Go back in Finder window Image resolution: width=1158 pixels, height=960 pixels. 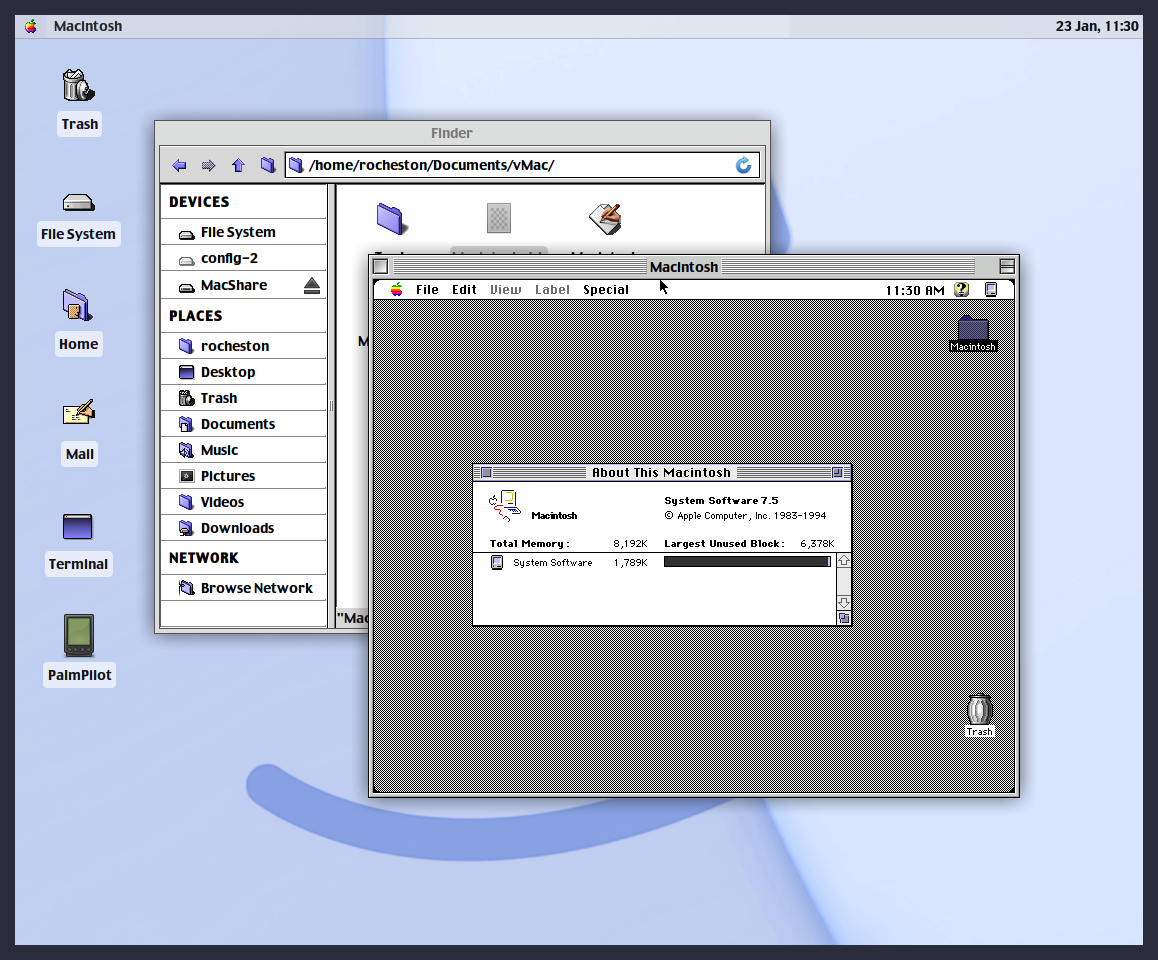[x=179, y=165]
